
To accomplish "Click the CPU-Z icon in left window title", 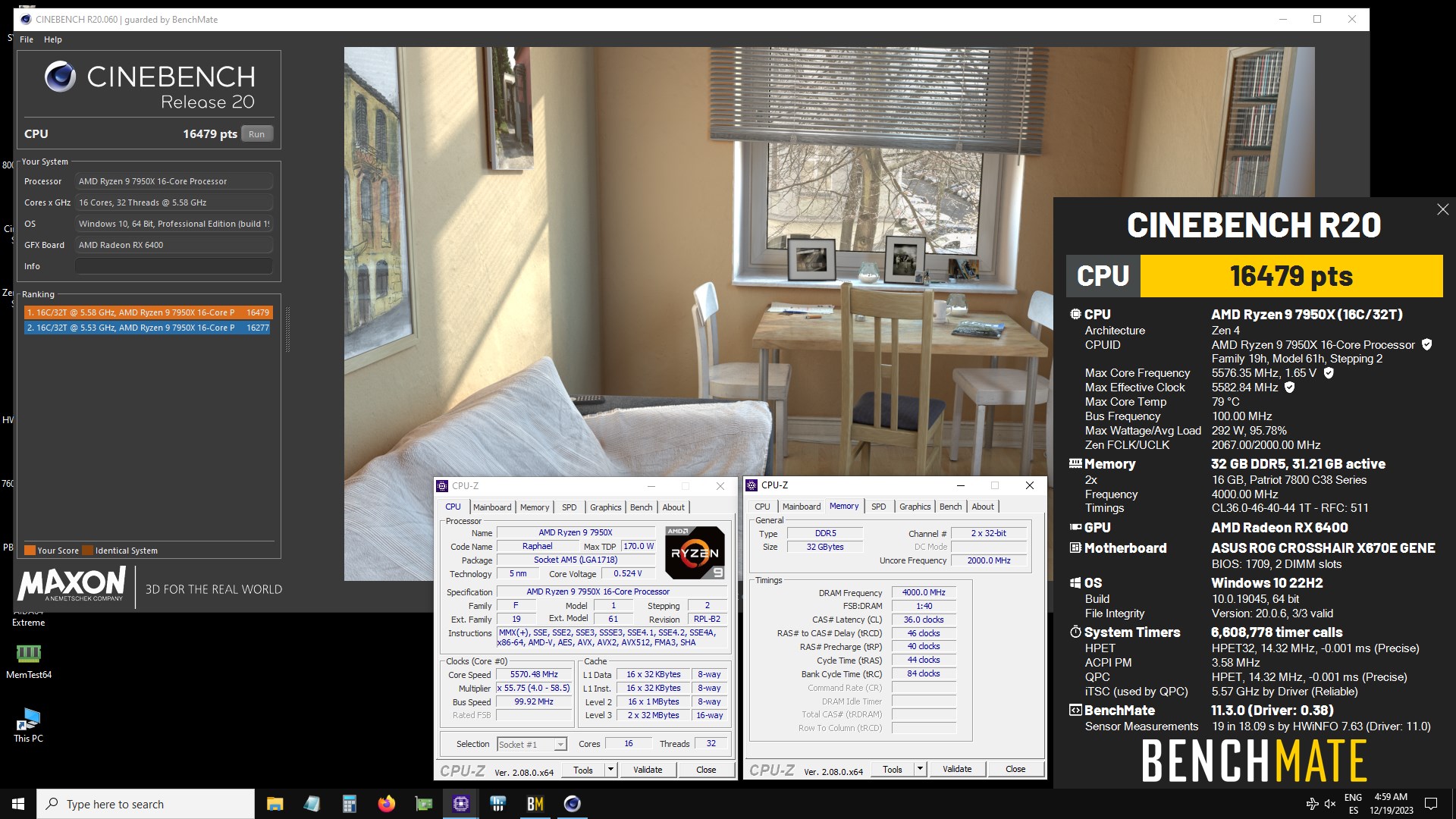I will pyautogui.click(x=442, y=486).
